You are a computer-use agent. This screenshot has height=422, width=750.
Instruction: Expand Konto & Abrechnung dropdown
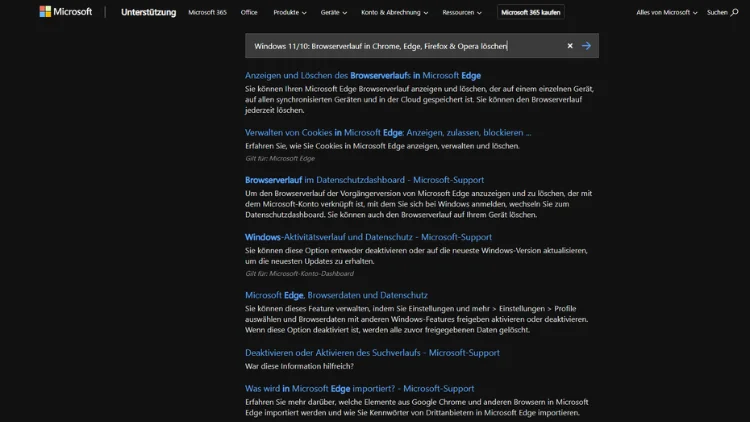point(395,12)
